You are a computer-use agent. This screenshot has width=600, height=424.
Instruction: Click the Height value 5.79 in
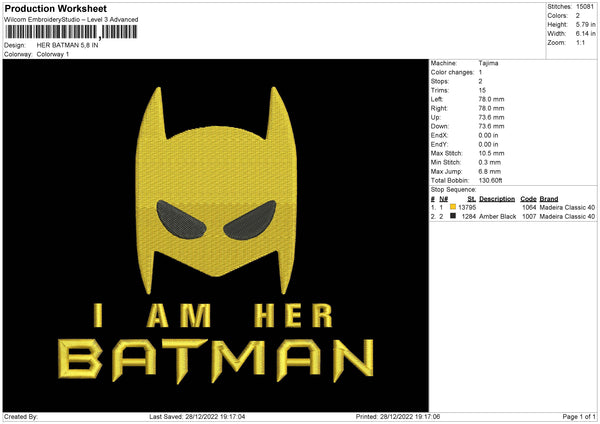click(585, 24)
